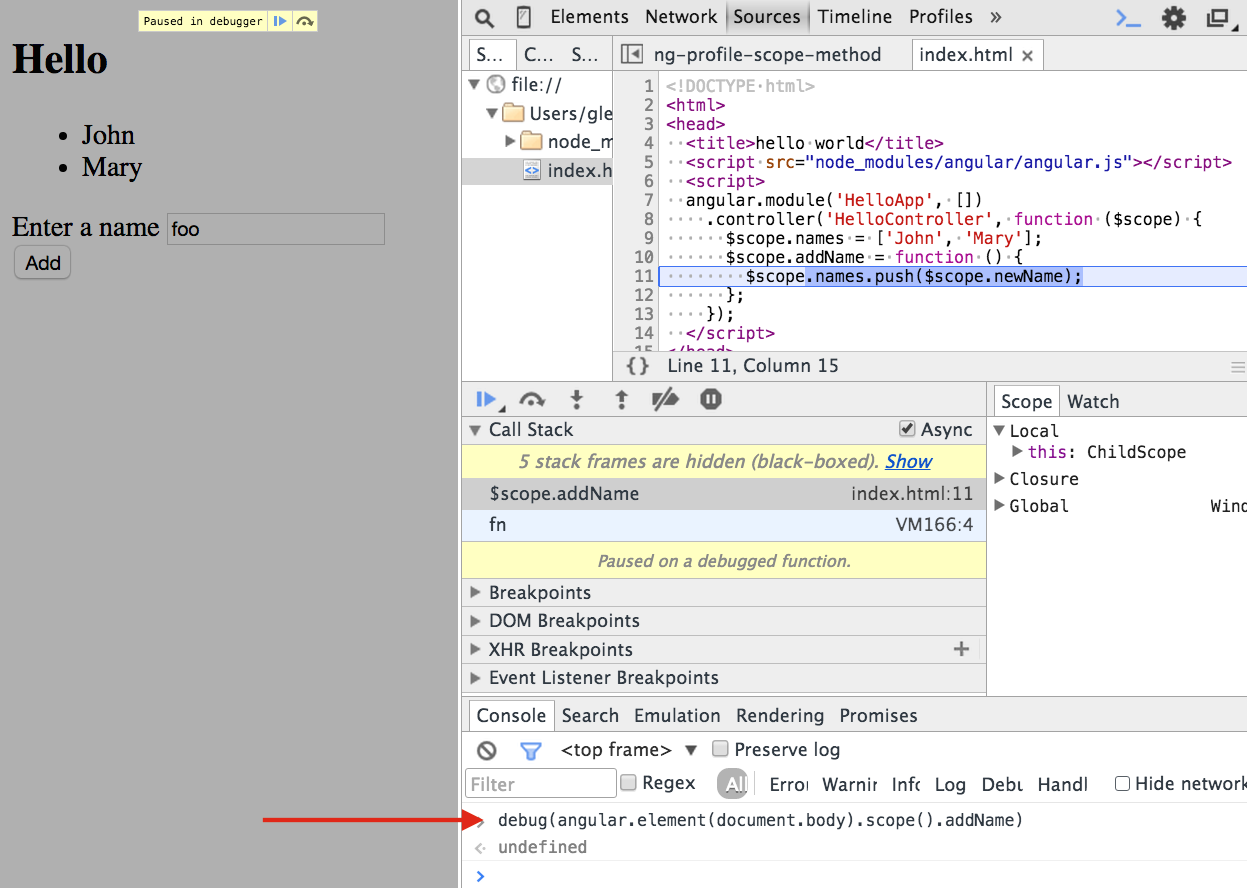
Task: Switch to the Network panel
Action: [x=681, y=17]
